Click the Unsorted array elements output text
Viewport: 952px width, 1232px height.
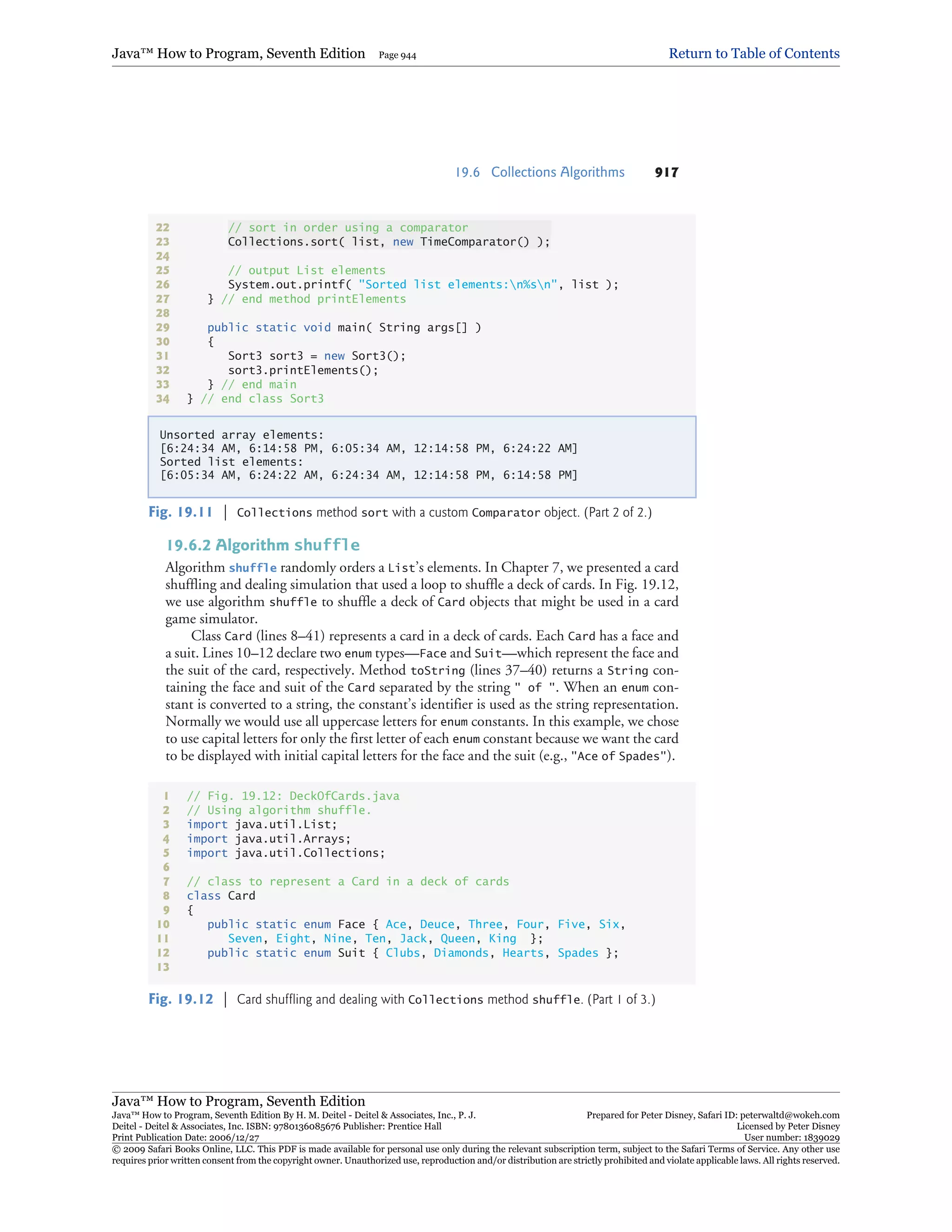coord(241,435)
